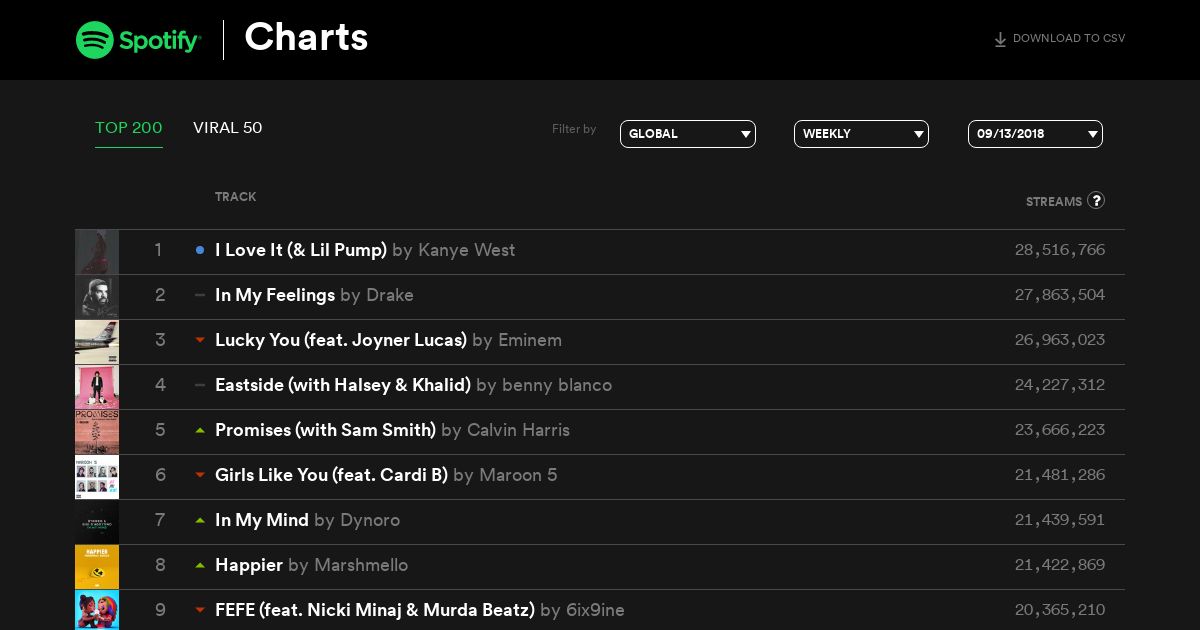Click the red down arrow beside FEFE

(x=200, y=610)
